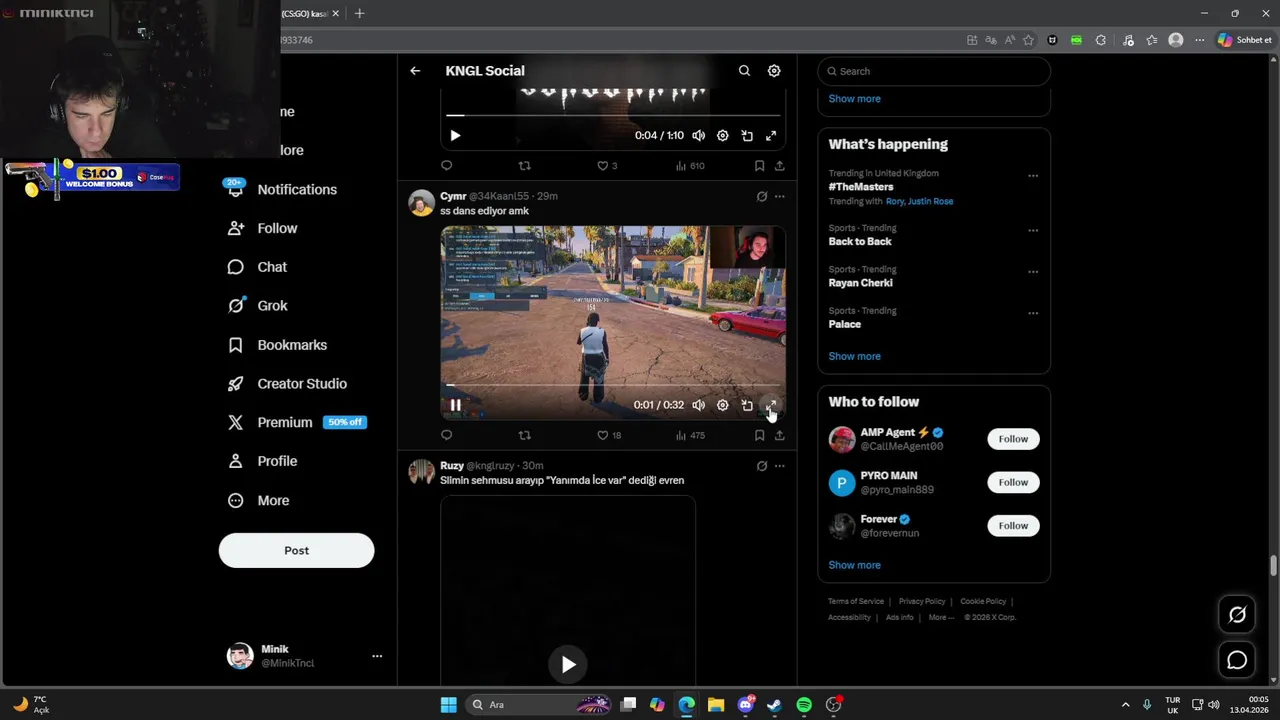Seek in the top 1:10 video progress bar
The image size is (1280, 720).
613,115
